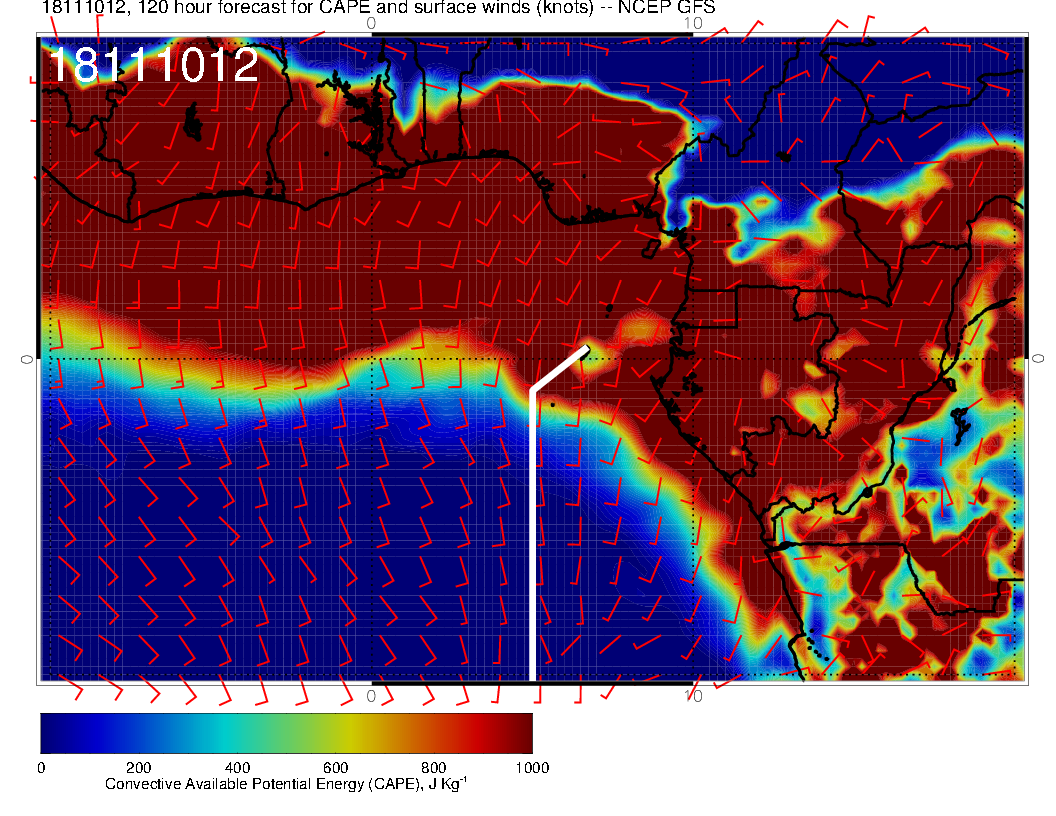Click the CAPE color scale bar

click(x=286, y=733)
